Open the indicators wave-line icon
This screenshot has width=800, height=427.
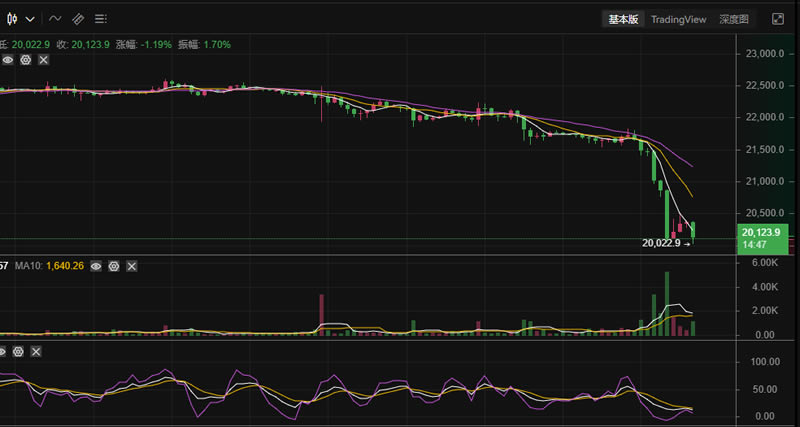point(55,19)
